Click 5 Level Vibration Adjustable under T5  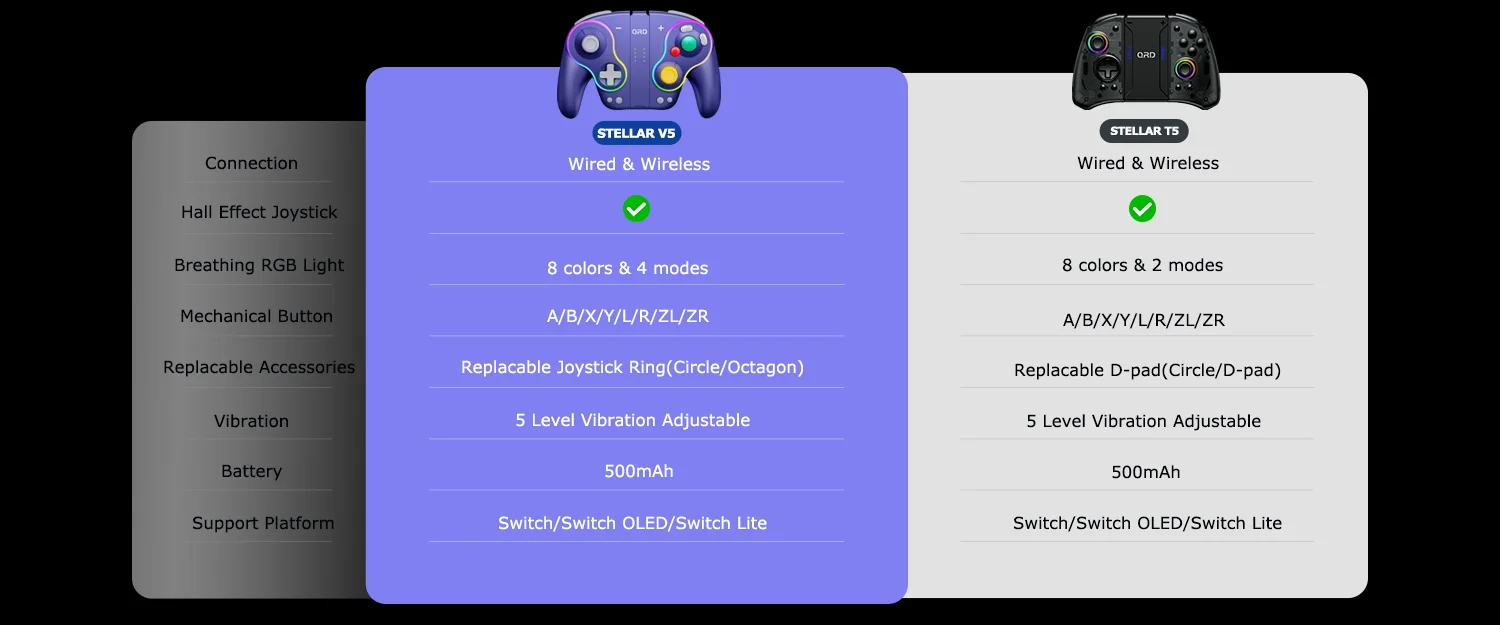coord(1143,421)
